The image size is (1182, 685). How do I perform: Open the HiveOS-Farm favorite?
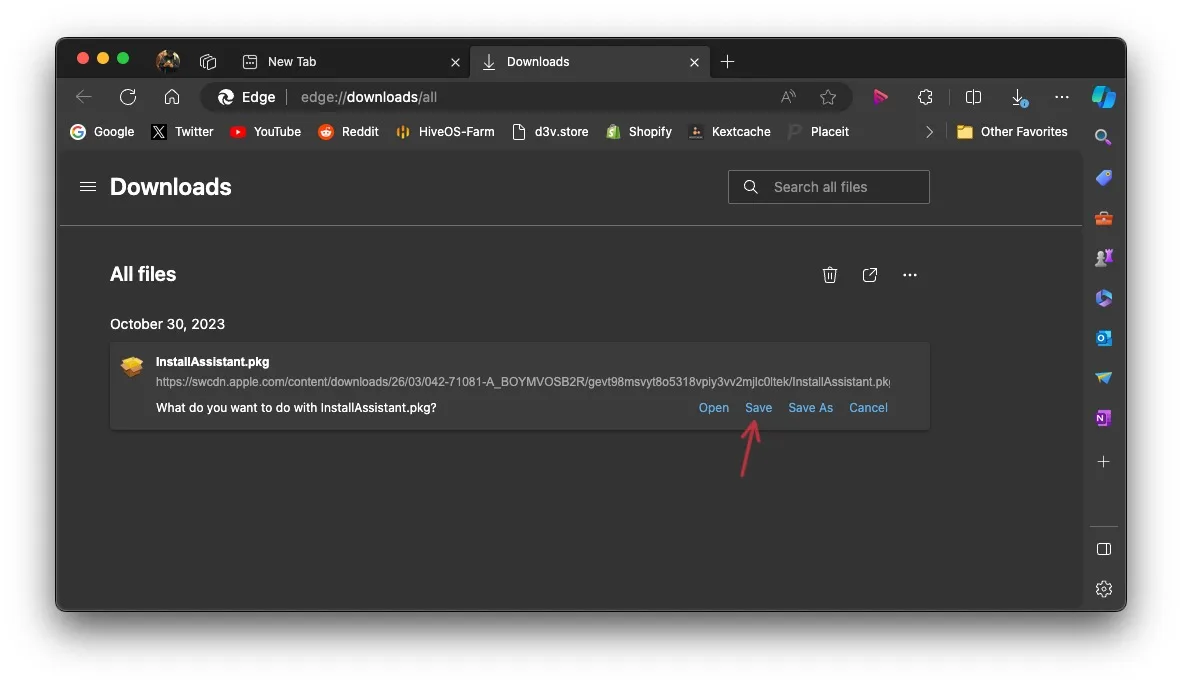(446, 132)
